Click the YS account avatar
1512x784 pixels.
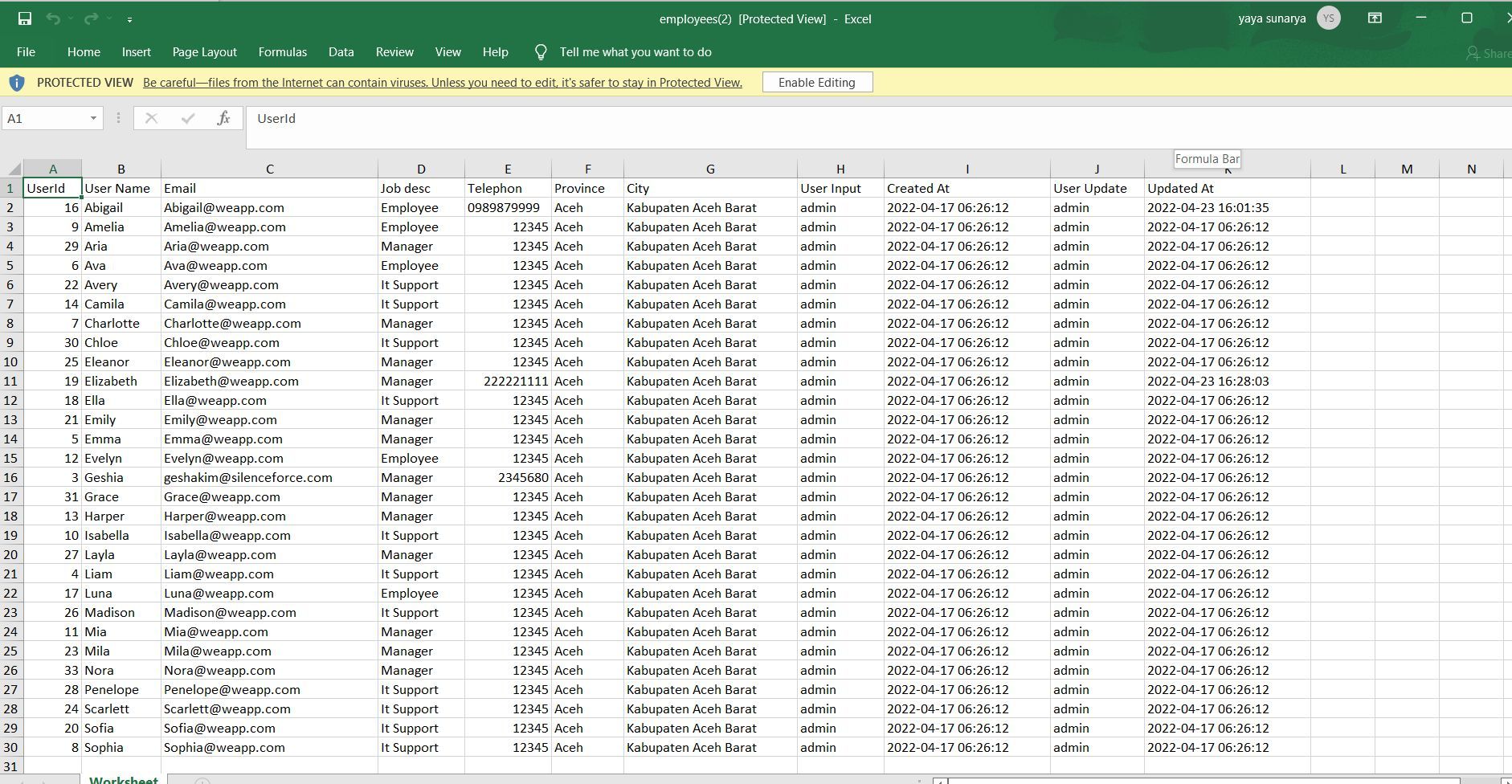coord(1329,18)
